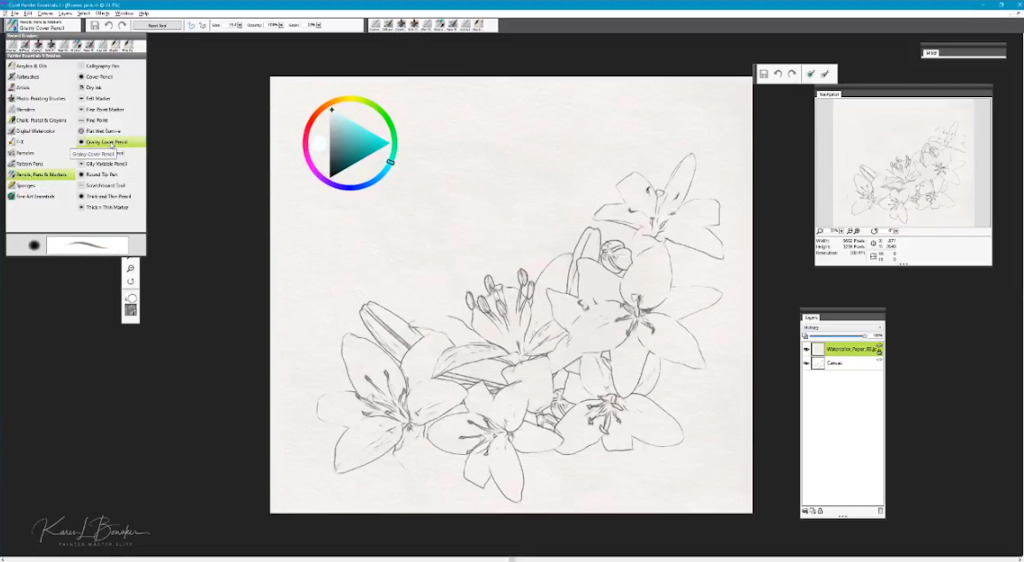This screenshot has height=562, width=1024.
Task: Choose the Scratchboard Tool variant
Action: (110, 185)
